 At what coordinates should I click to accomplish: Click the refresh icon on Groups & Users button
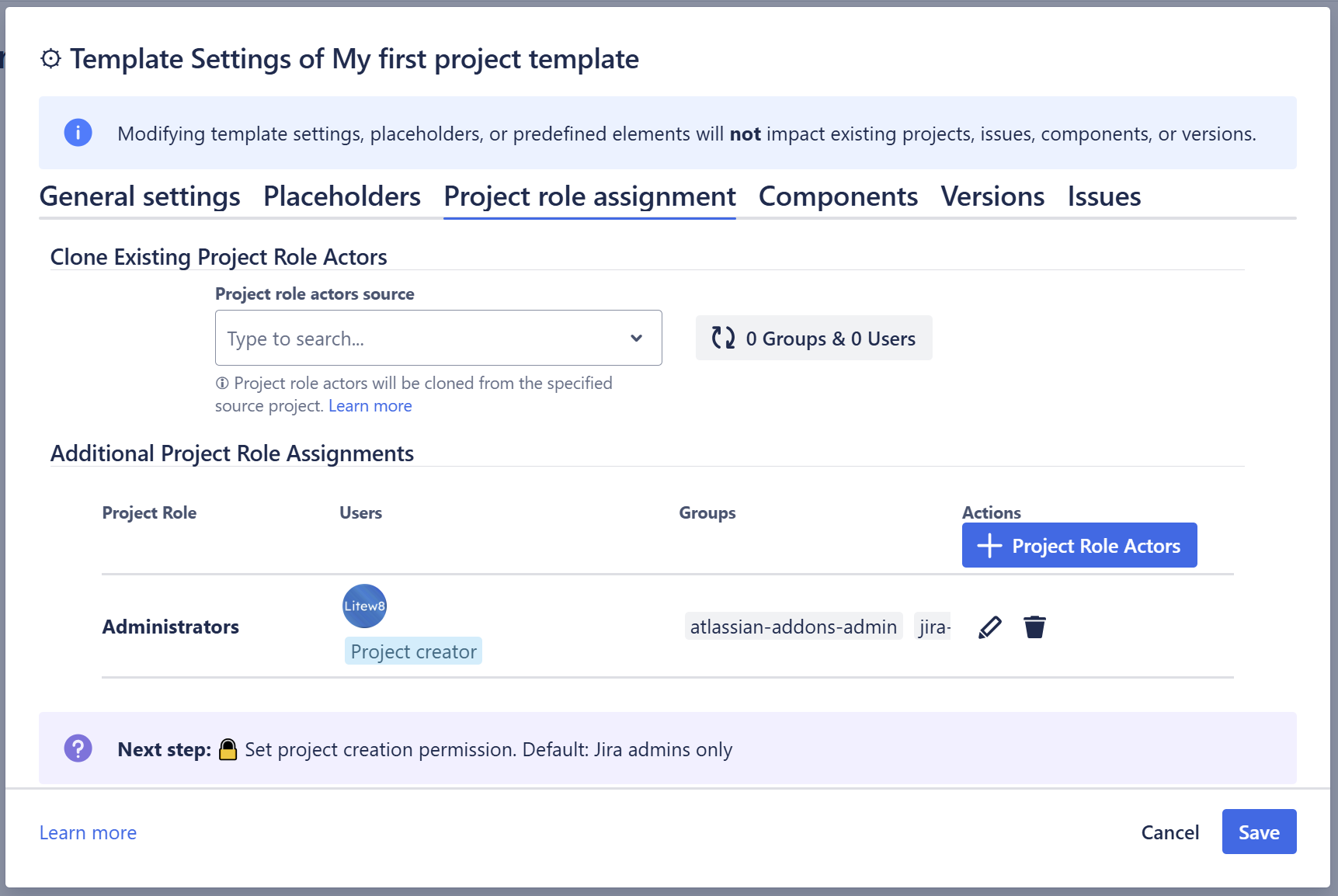(721, 338)
